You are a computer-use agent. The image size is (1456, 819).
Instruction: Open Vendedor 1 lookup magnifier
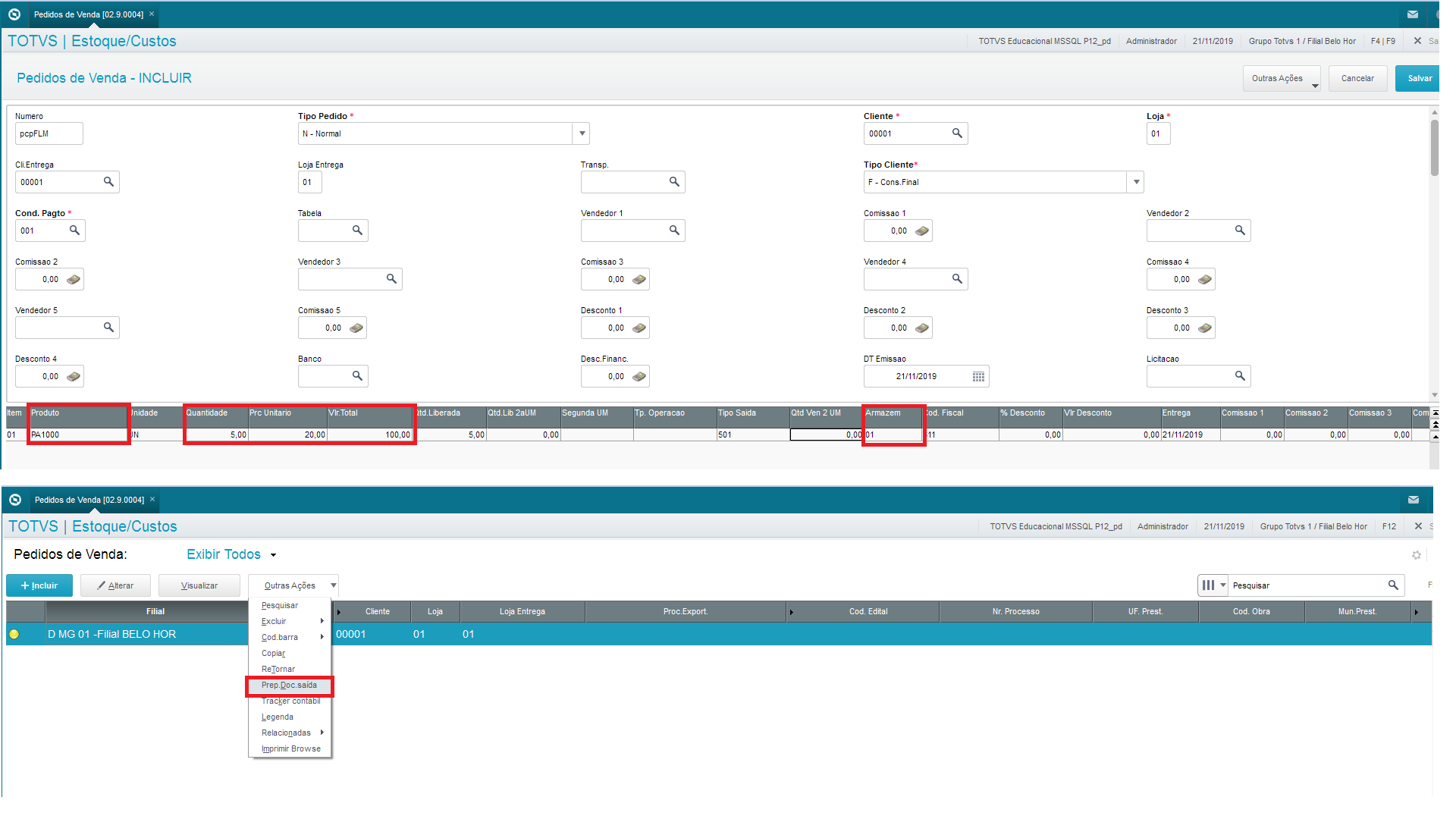pos(674,231)
